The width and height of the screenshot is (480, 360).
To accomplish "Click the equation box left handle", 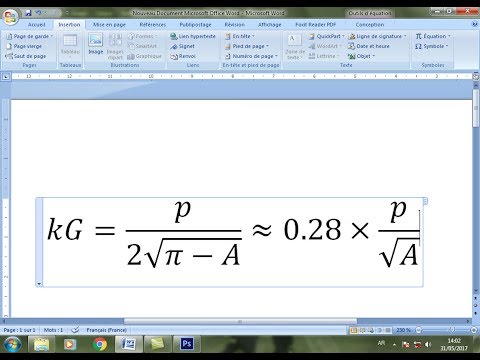I will 39,242.
